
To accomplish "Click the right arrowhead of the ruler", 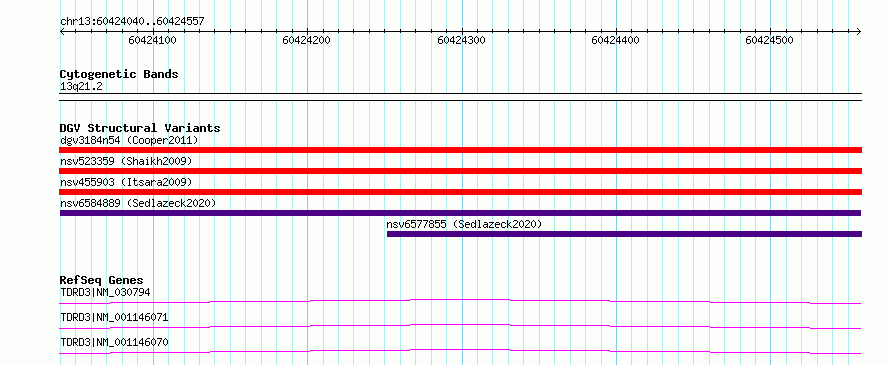I will [x=859, y=31].
